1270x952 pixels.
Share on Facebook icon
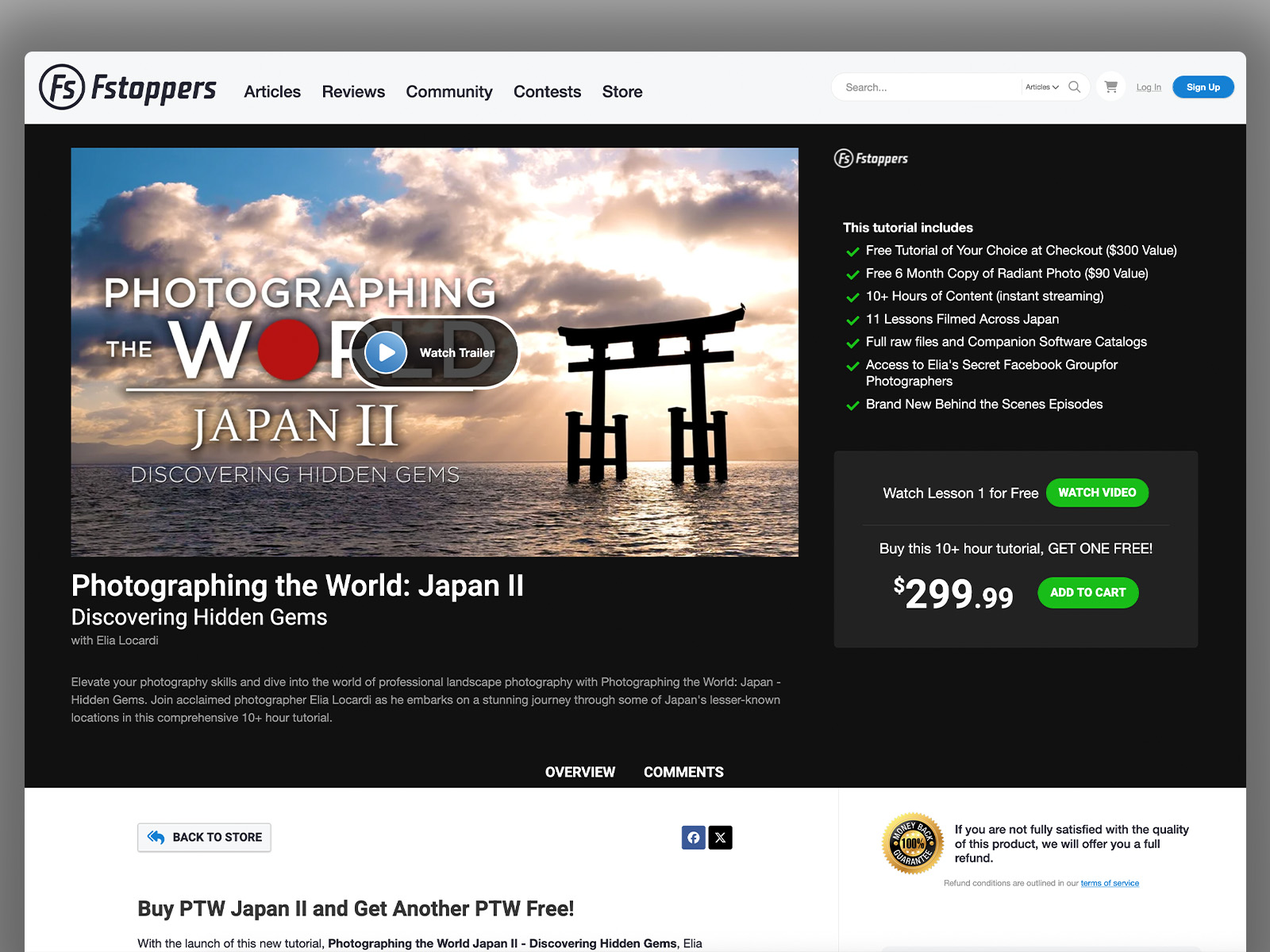point(694,838)
